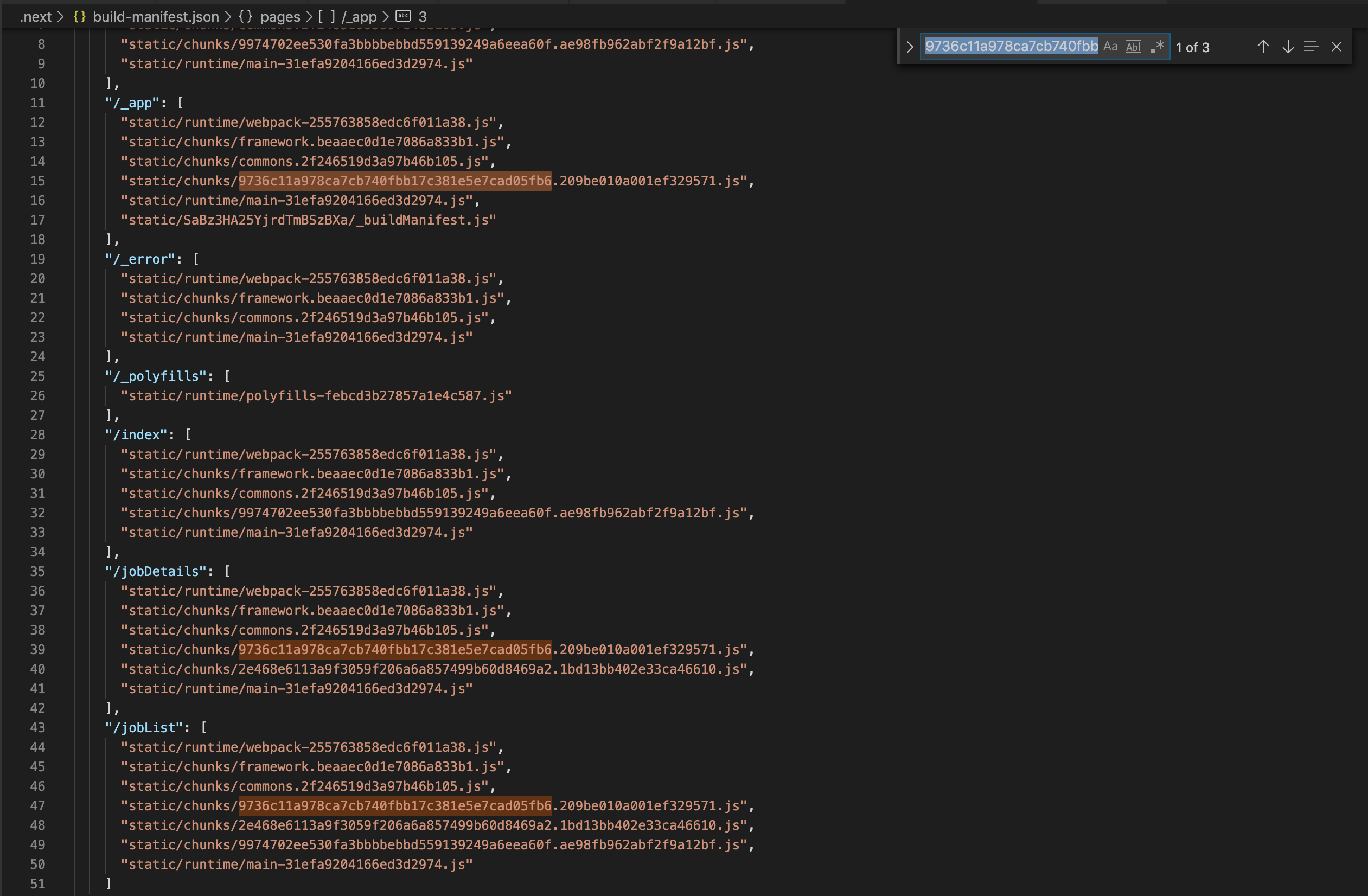Viewport: 1368px width, 896px height.
Task: Click the "/_error" key on line 19
Action: (139, 259)
